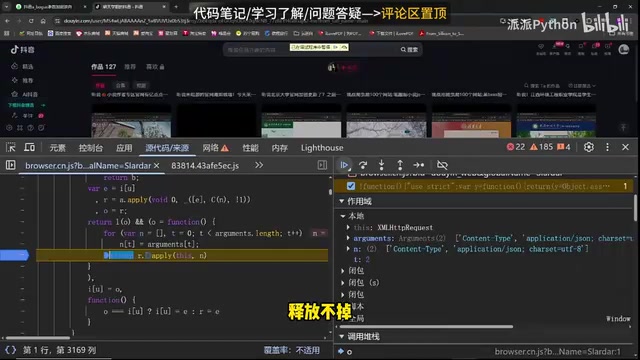Step over the next function call
The image size is (640, 360).
(x=362, y=165)
